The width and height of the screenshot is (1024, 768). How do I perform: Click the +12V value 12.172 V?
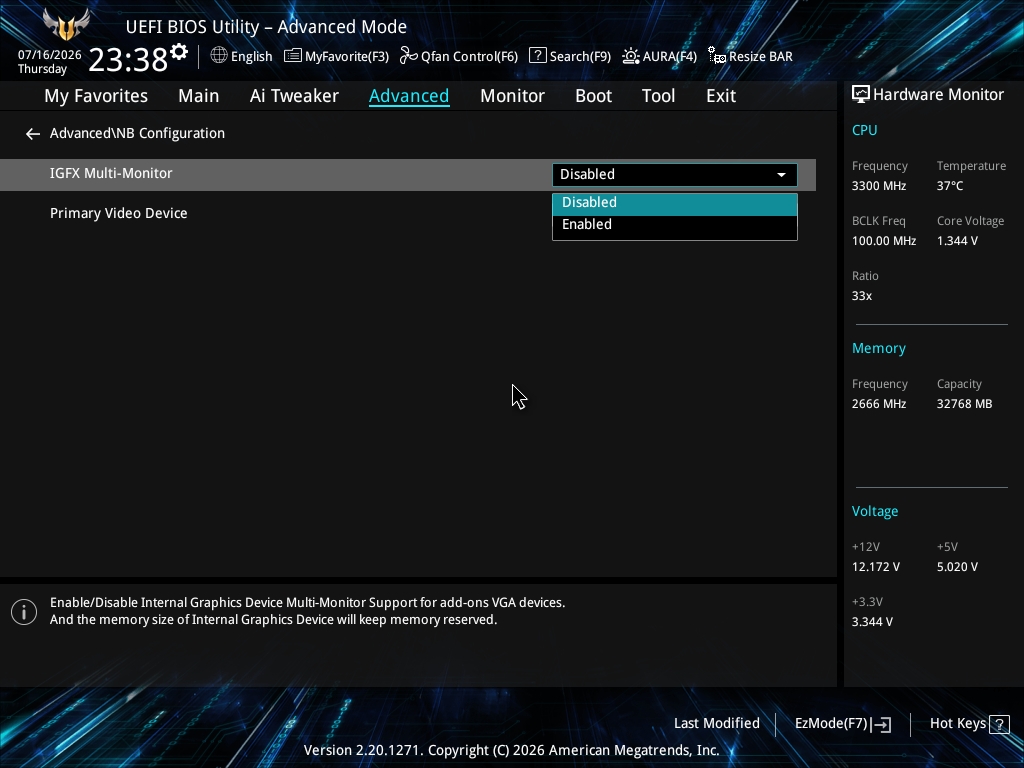[875, 567]
